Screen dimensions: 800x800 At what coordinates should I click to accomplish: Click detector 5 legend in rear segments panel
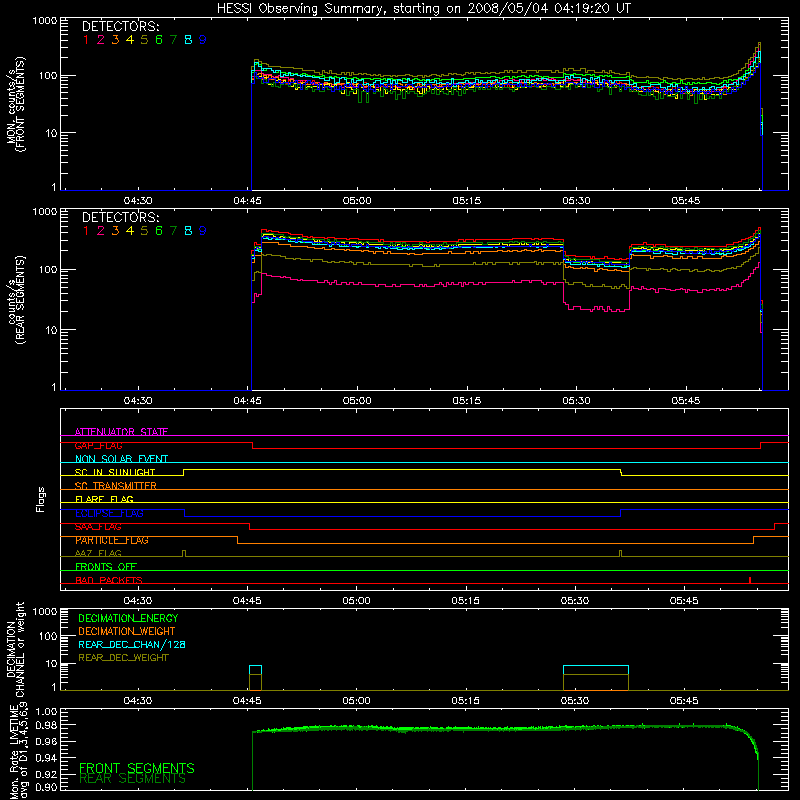pos(144,231)
